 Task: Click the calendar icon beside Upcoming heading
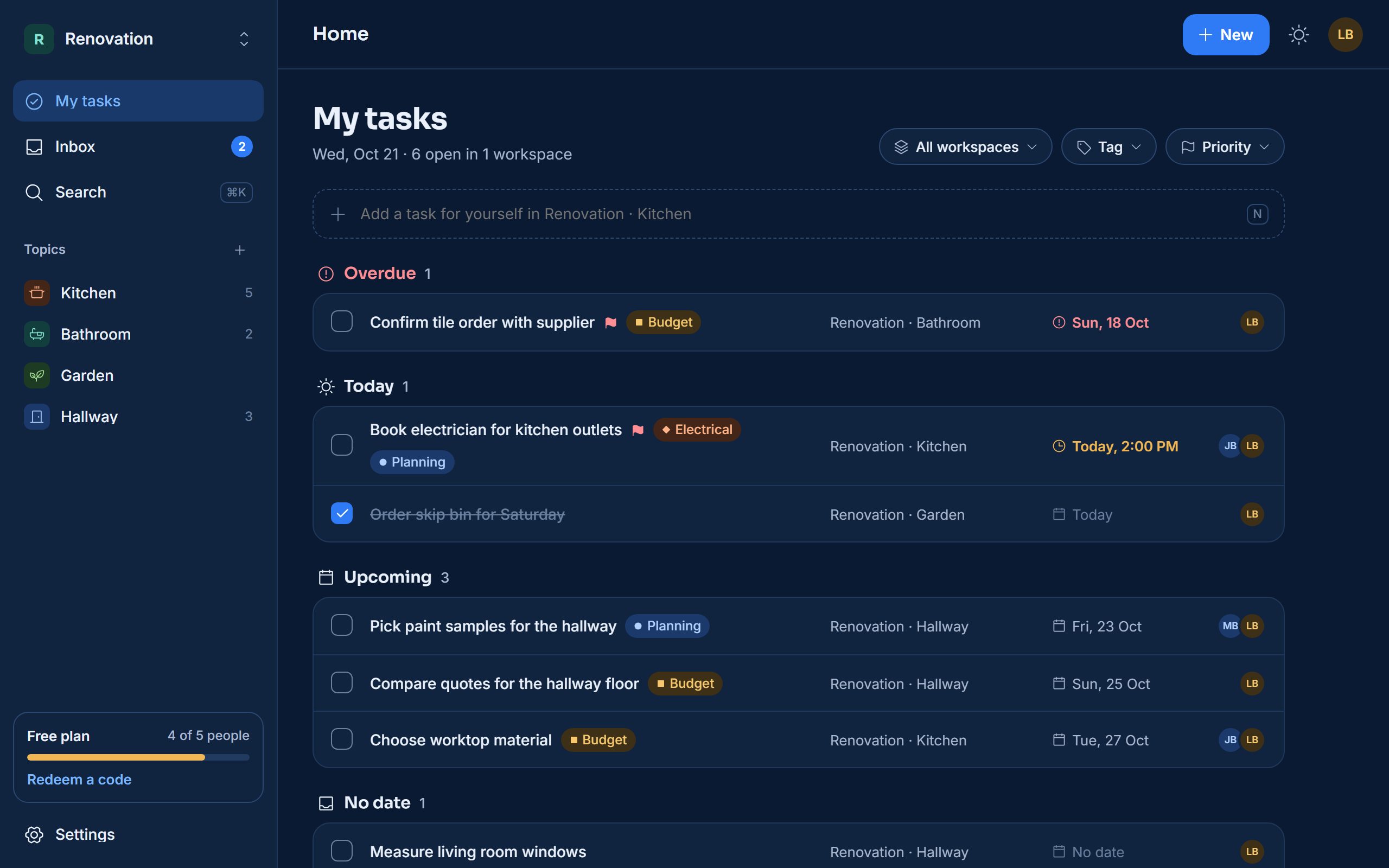coord(326,577)
